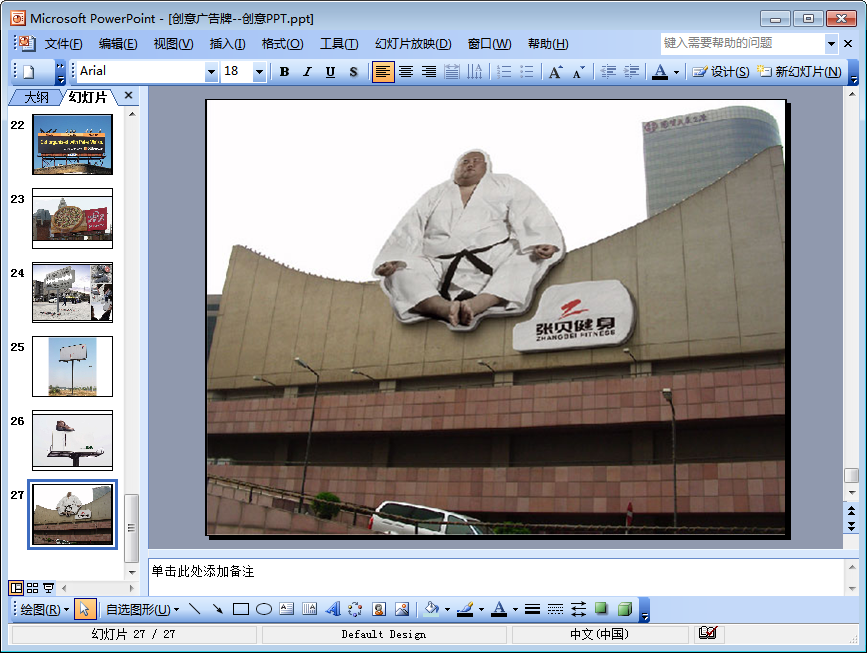Screen dimensions: 867x653
Task: Switch to the 大纲 outline tab
Action: (x=36, y=97)
